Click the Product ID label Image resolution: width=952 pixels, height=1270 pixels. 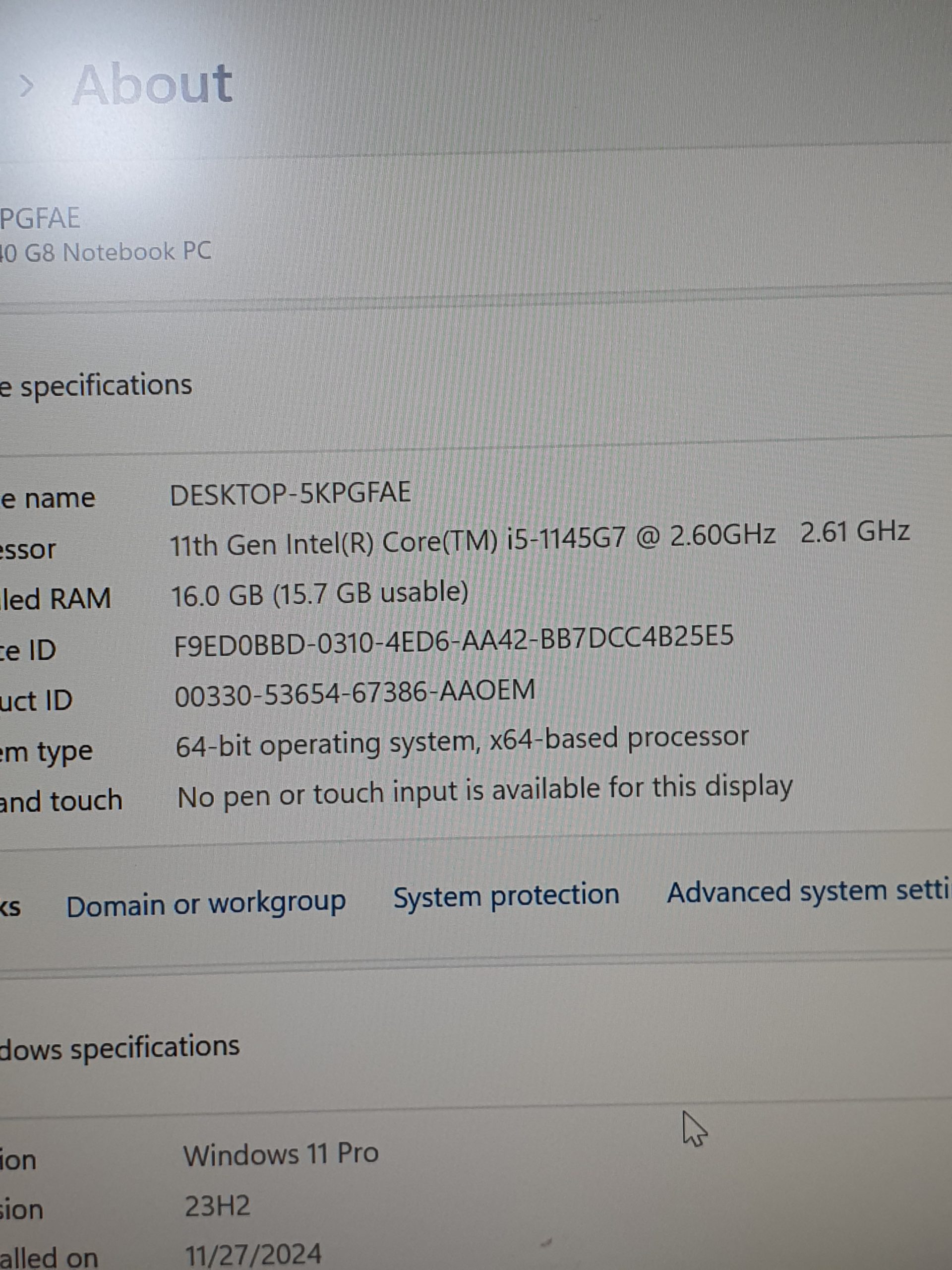point(36,701)
